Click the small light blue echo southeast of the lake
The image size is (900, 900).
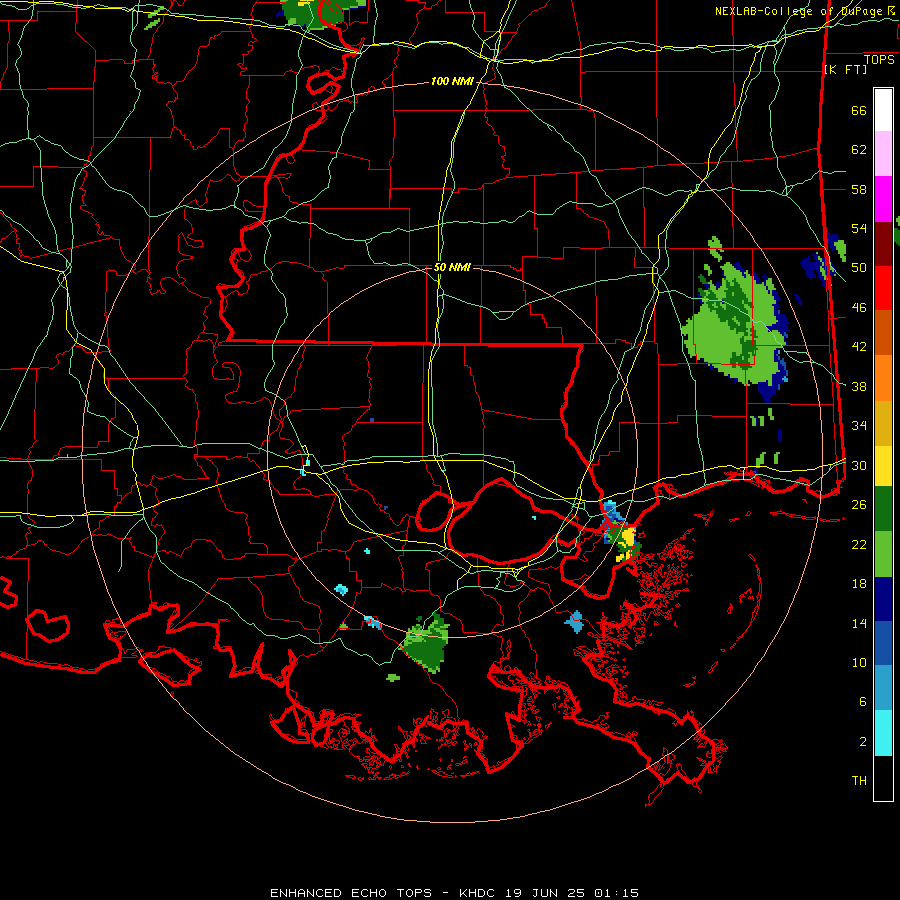pyautogui.click(x=575, y=622)
